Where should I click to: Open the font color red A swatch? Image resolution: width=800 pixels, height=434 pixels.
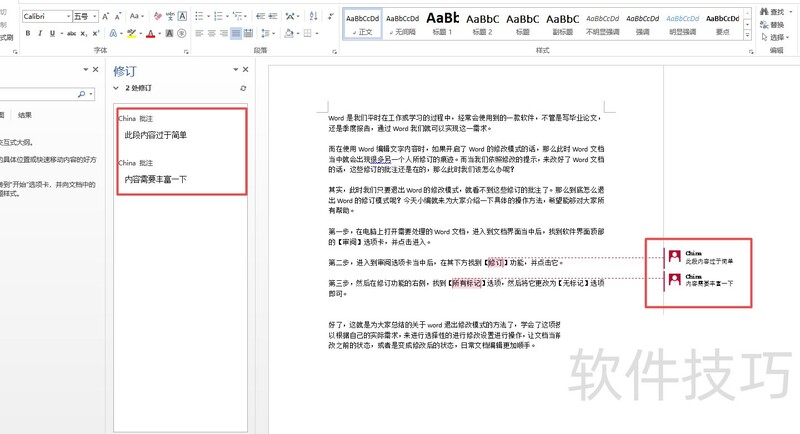(x=150, y=33)
